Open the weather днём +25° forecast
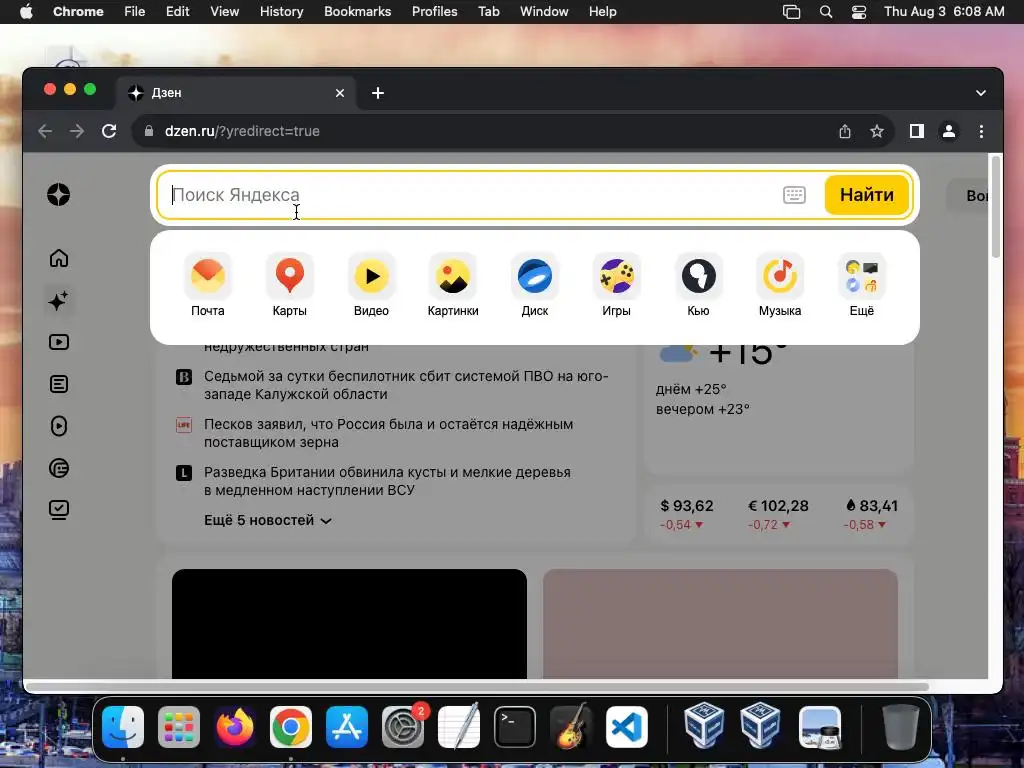1024x768 pixels. [691, 389]
